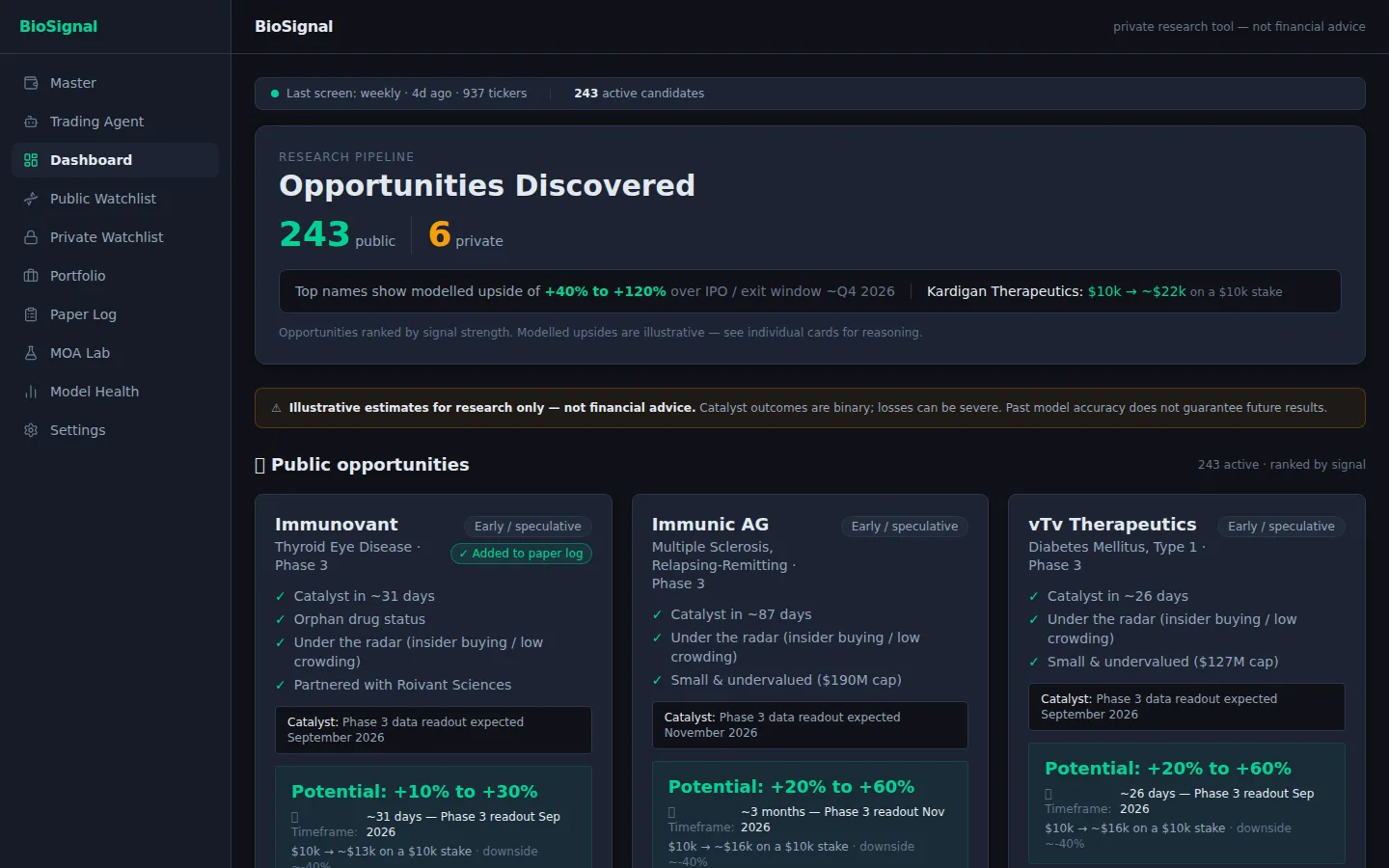Screen dimensions: 1389x868
Task: Click Kardigan Therapeutics stake summary
Action: pyautogui.click(x=1104, y=291)
